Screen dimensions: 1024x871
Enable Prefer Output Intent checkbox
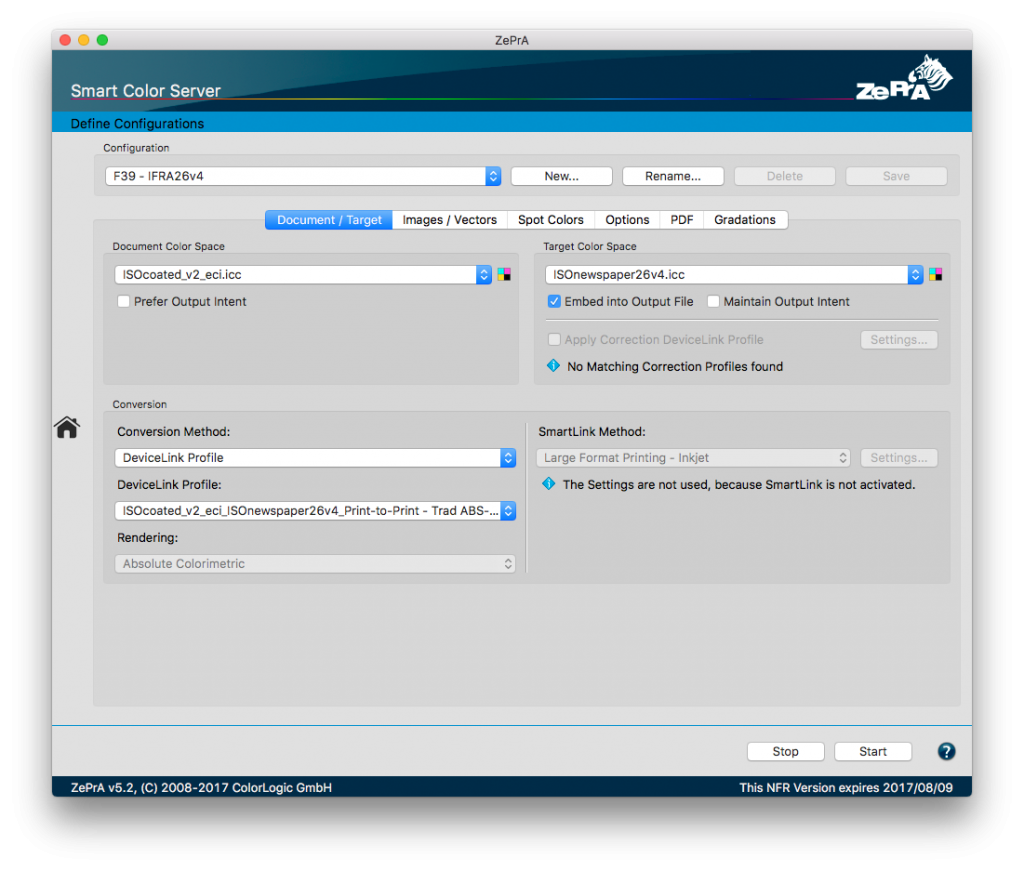click(123, 301)
